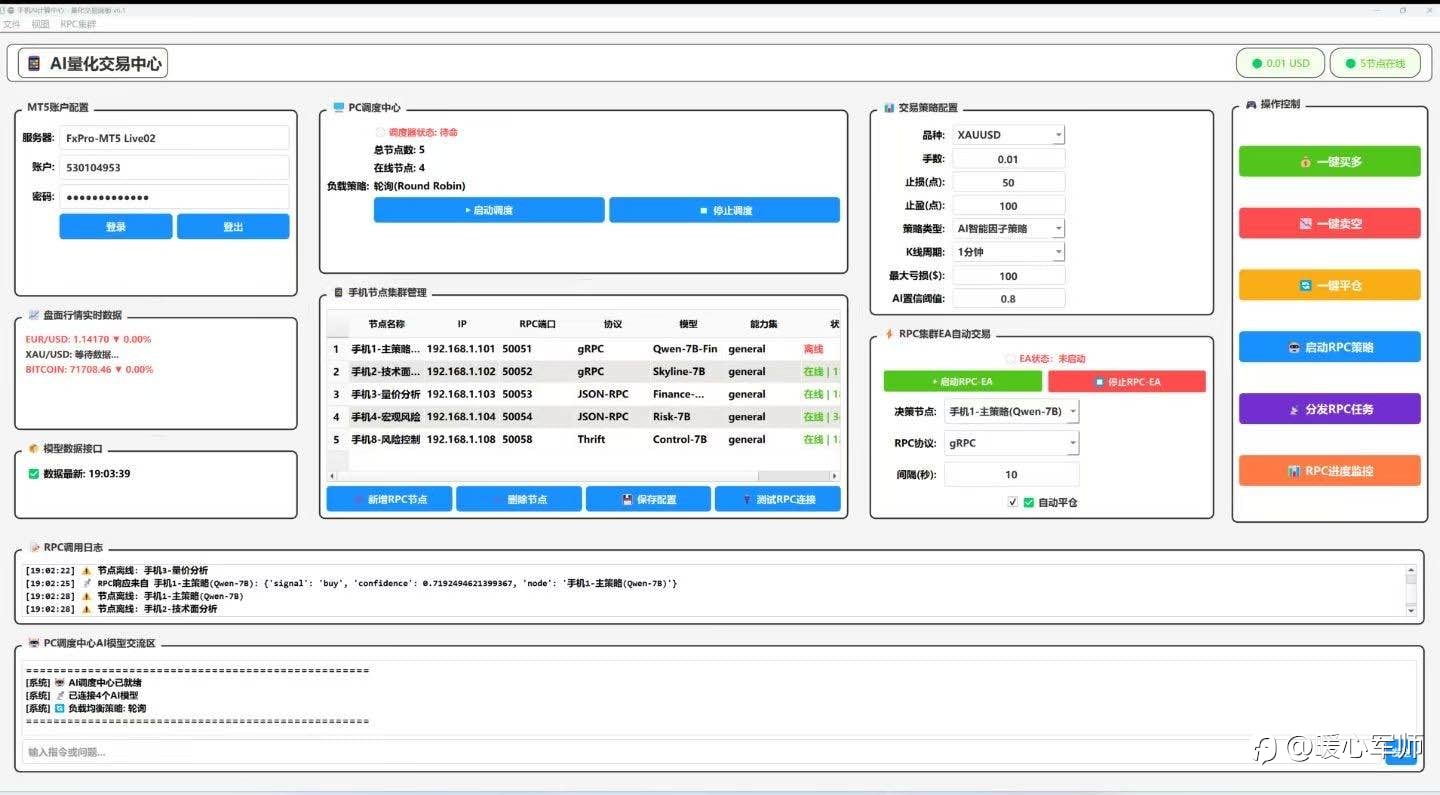
Task: Click the 新增RPC节点 button
Action: coord(389,499)
